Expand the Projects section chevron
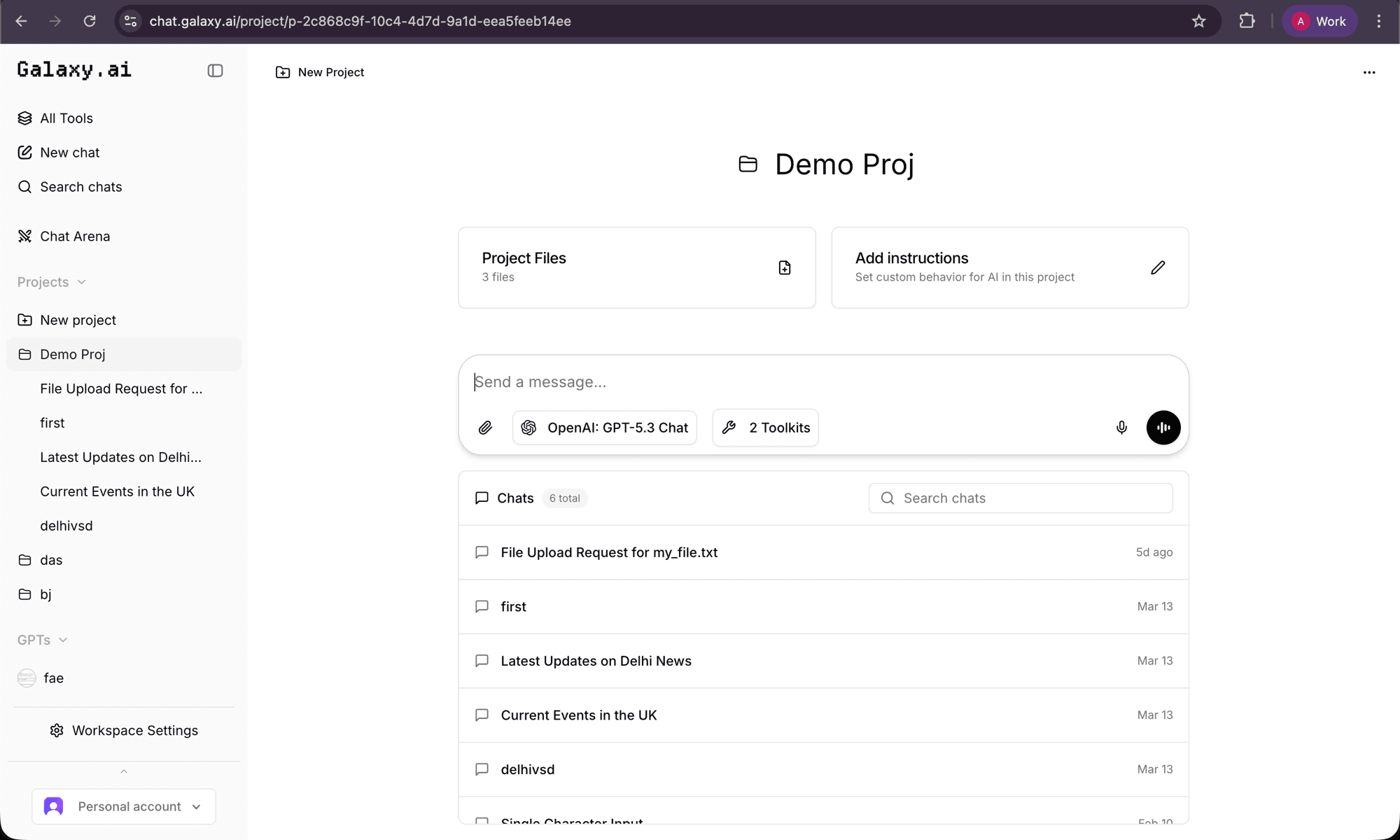 click(x=82, y=282)
